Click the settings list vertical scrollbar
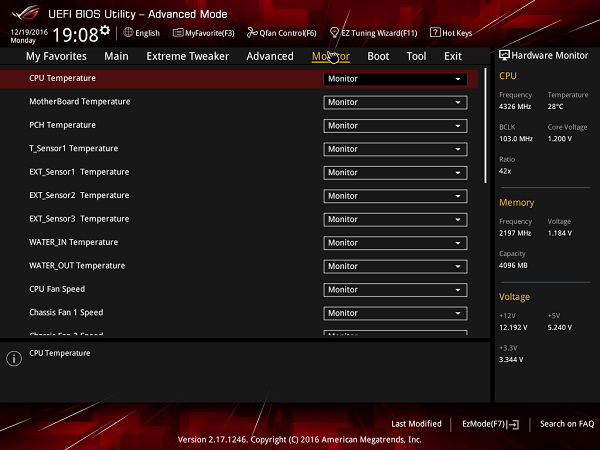Image resolution: width=600 pixels, height=450 pixels. click(485, 126)
